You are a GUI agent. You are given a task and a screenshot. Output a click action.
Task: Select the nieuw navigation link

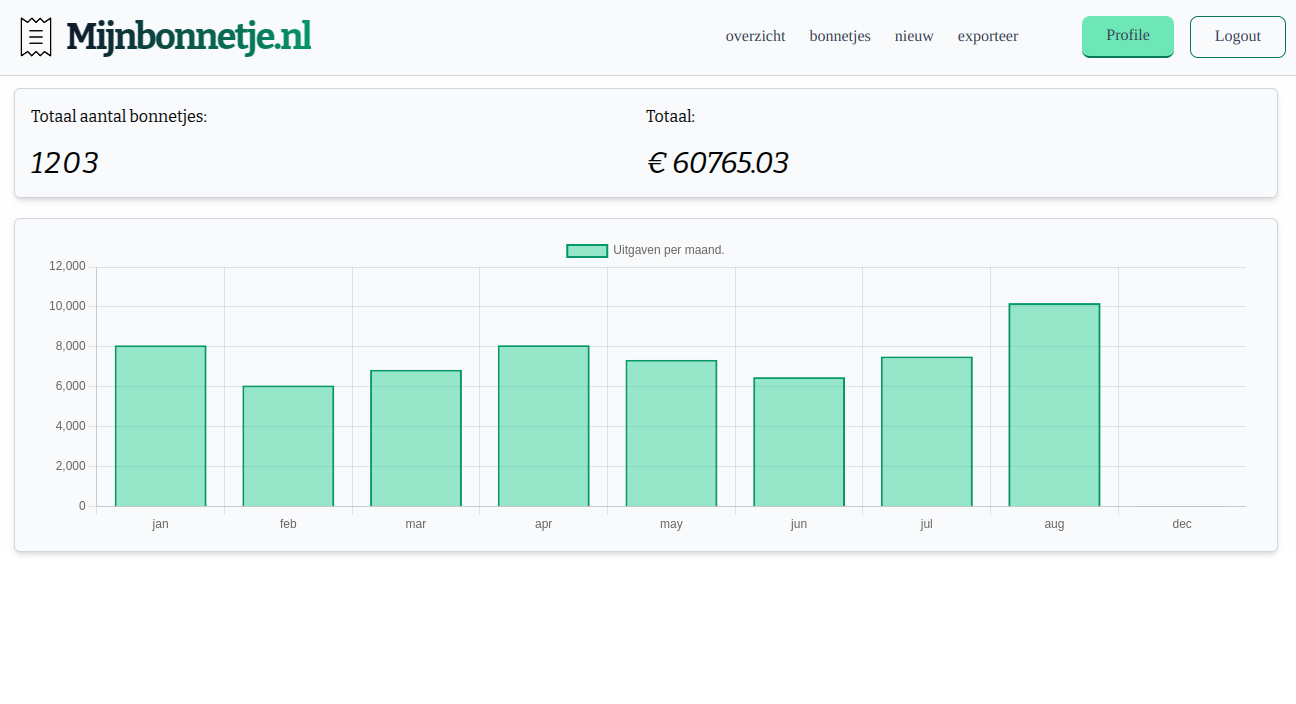coord(914,36)
